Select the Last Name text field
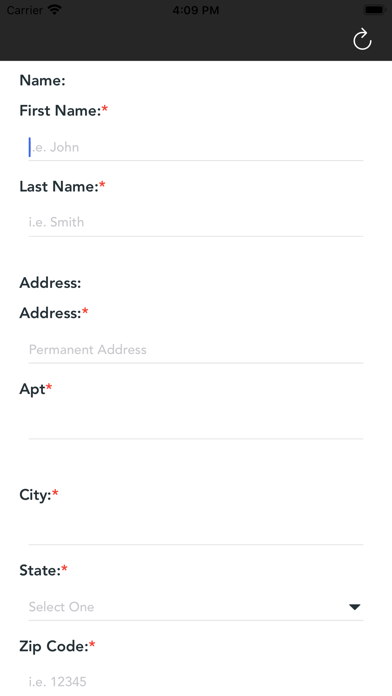This screenshot has width=392, height=696. click(196, 222)
